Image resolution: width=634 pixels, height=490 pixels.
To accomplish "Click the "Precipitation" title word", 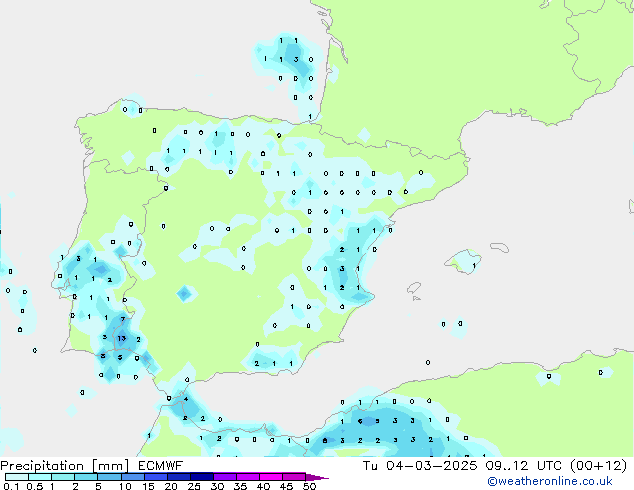I will coord(42,466).
